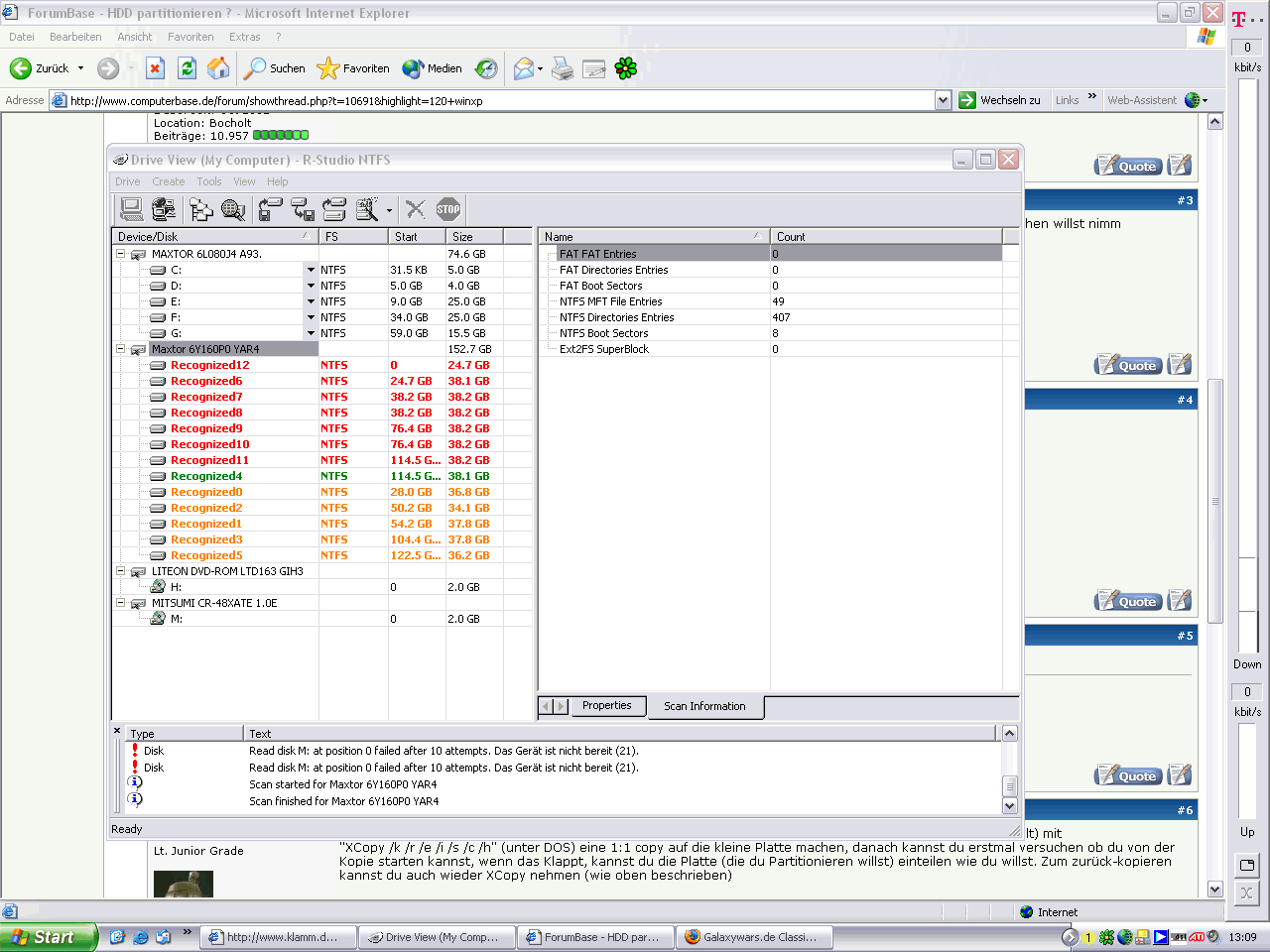The height and width of the screenshot is (952, 1270).
Task: Click the Windows Start button
Action: (x=49, y=937)
